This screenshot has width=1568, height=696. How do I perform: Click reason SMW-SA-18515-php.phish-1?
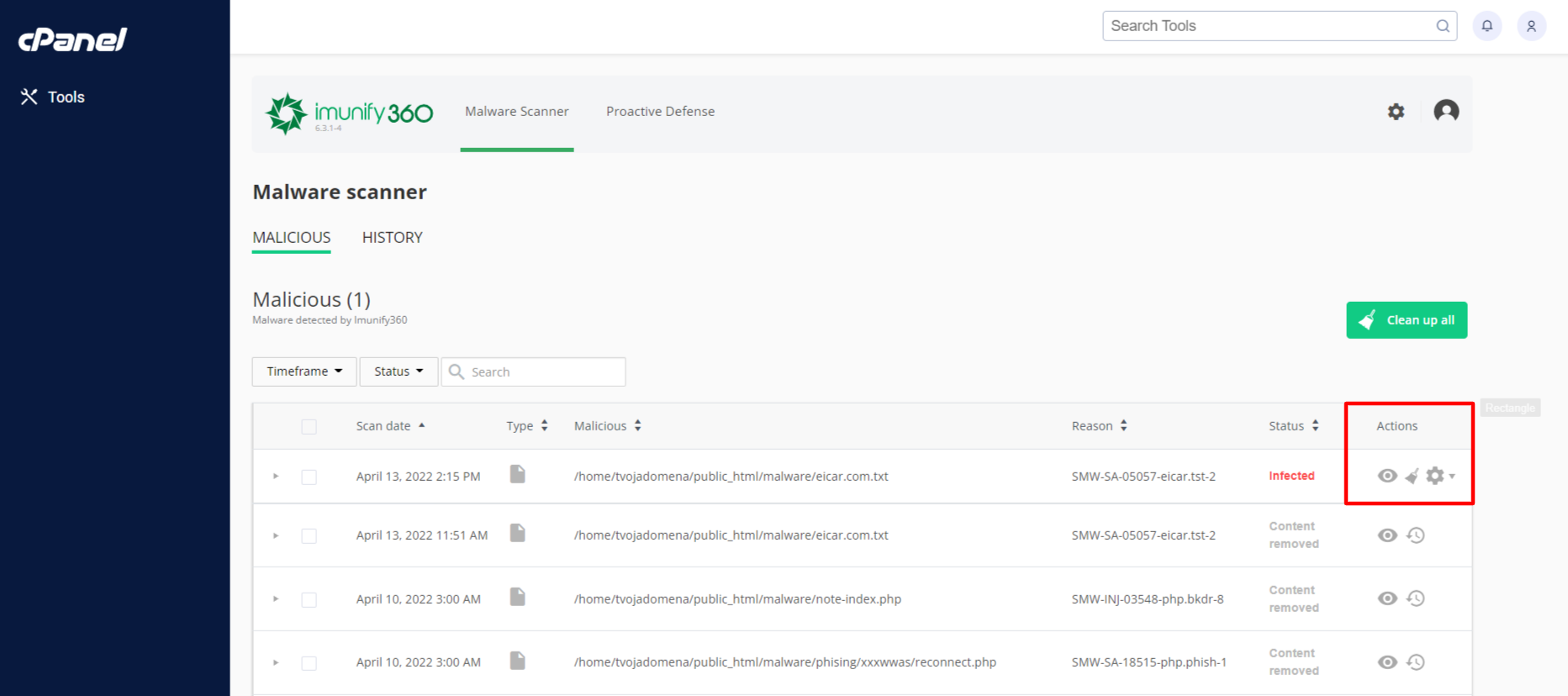pos(1148,662)
